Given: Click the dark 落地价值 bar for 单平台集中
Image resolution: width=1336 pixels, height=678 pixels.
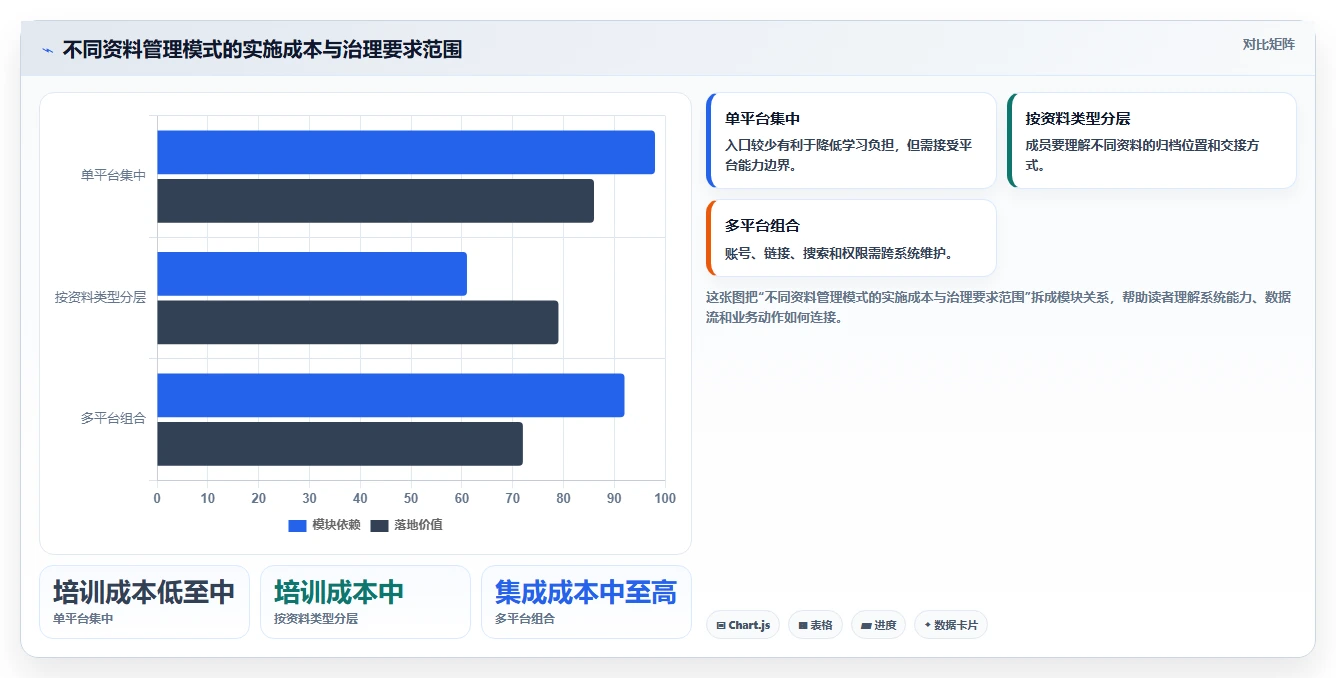Looking at the screenshot, I should [x=375, y=201].
